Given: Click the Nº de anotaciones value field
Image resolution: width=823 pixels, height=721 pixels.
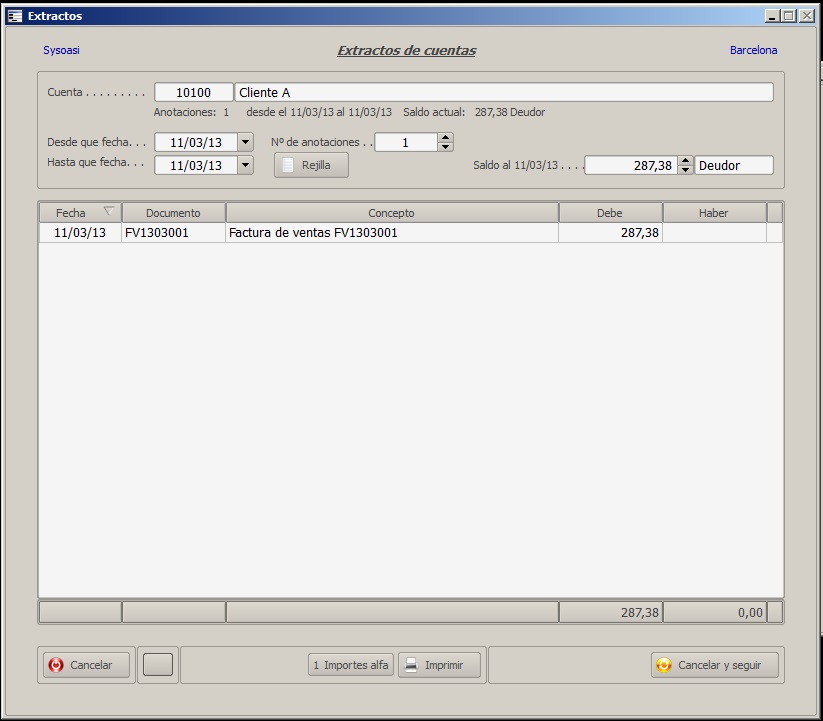Looking at the screenshot, I should pos(406,142).
